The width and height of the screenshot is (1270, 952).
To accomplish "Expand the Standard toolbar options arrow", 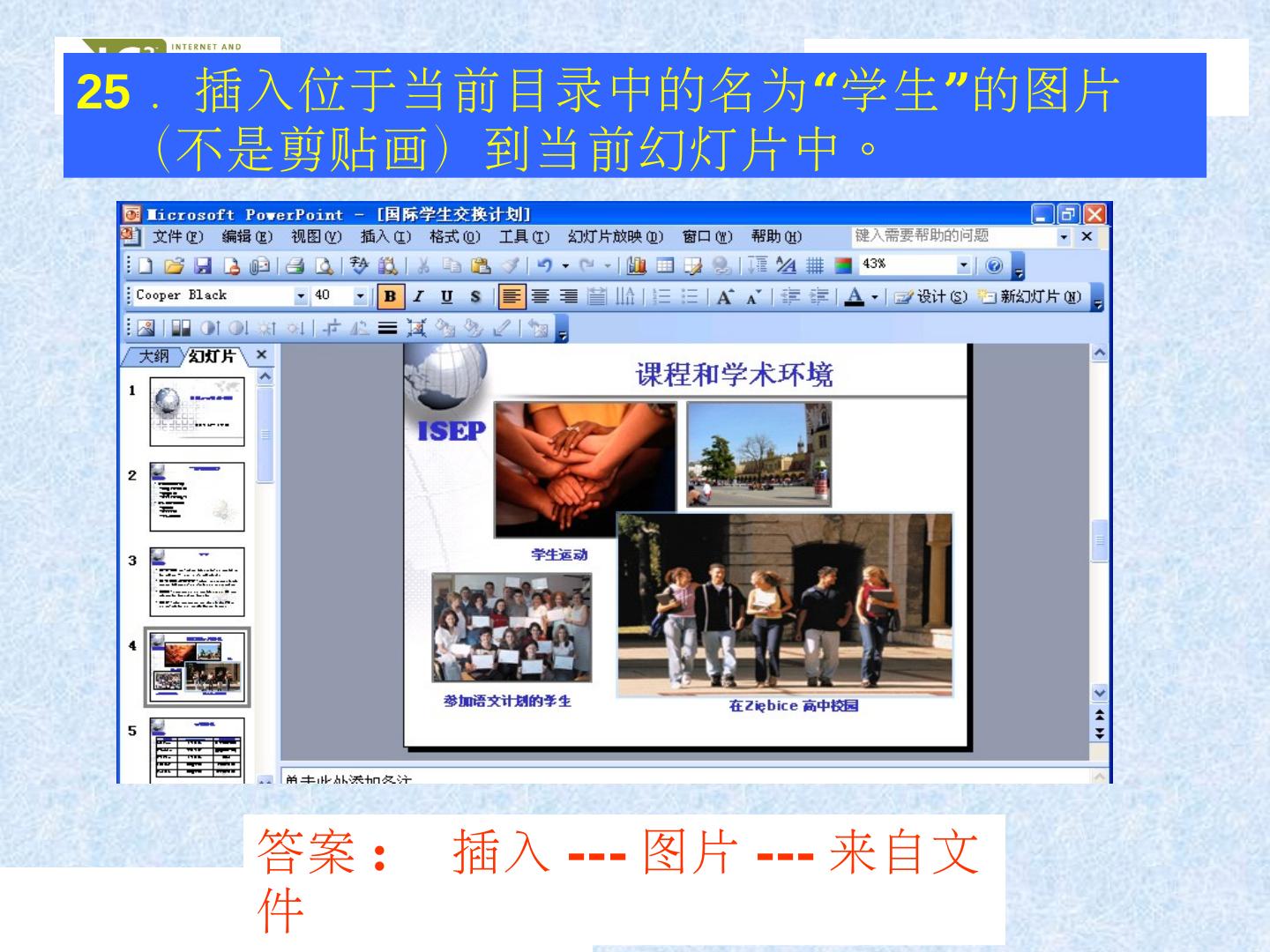I will (1019, 266).
